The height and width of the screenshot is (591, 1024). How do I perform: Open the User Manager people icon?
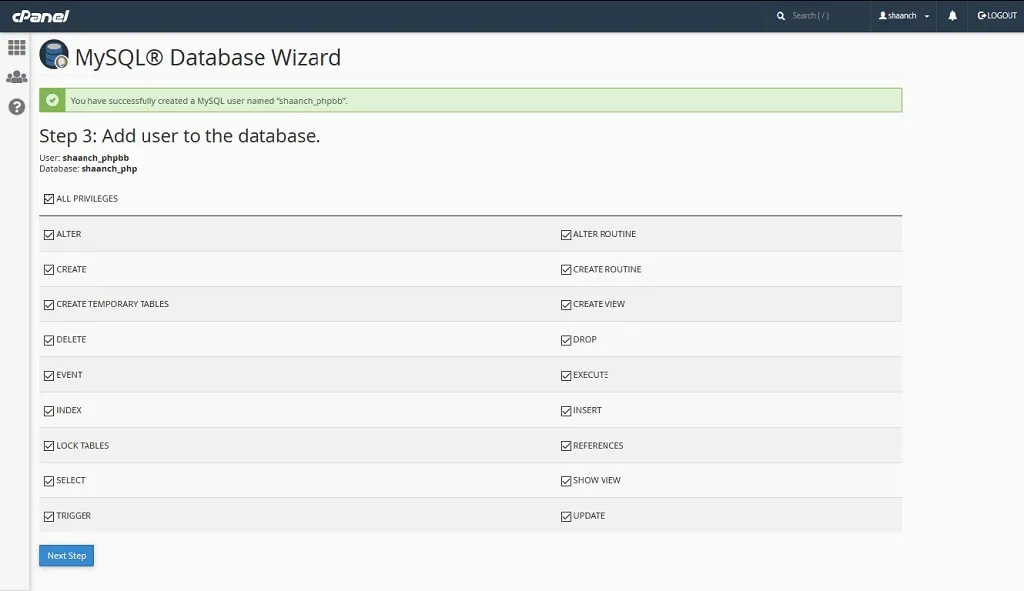click(x=16, y=77)
